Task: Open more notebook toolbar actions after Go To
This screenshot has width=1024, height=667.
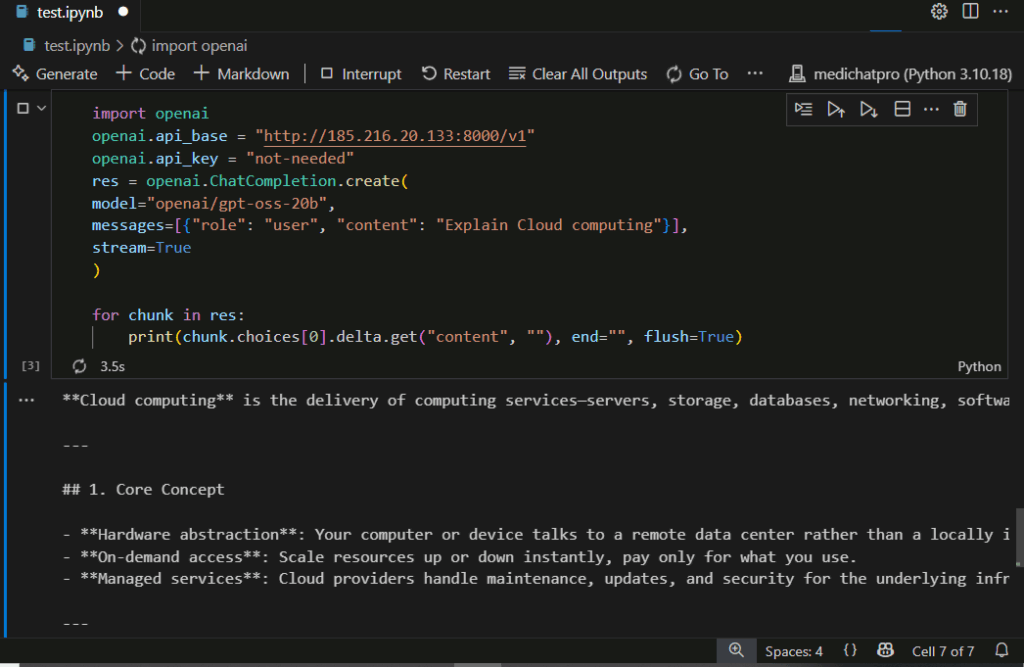Action: [755, 74]
